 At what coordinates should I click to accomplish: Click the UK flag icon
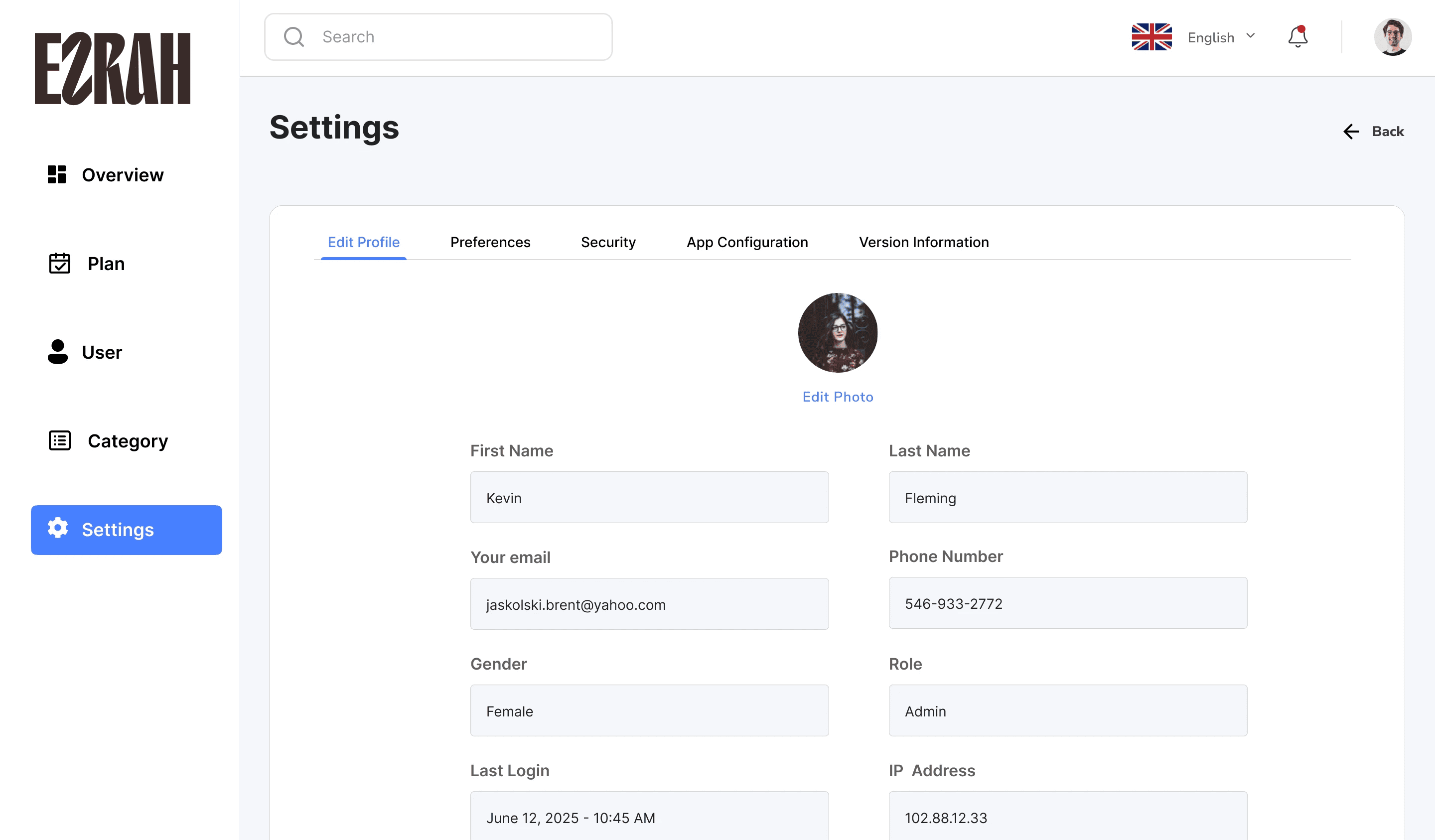1151,37
